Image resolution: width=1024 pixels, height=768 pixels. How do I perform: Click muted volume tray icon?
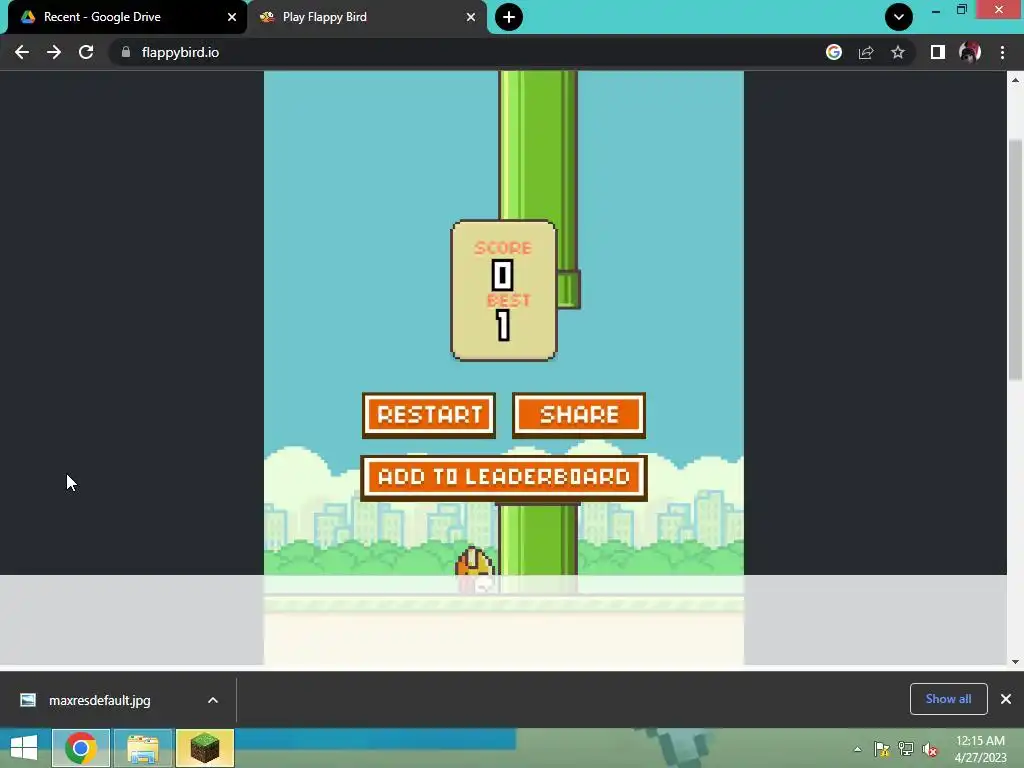(930, 749)
